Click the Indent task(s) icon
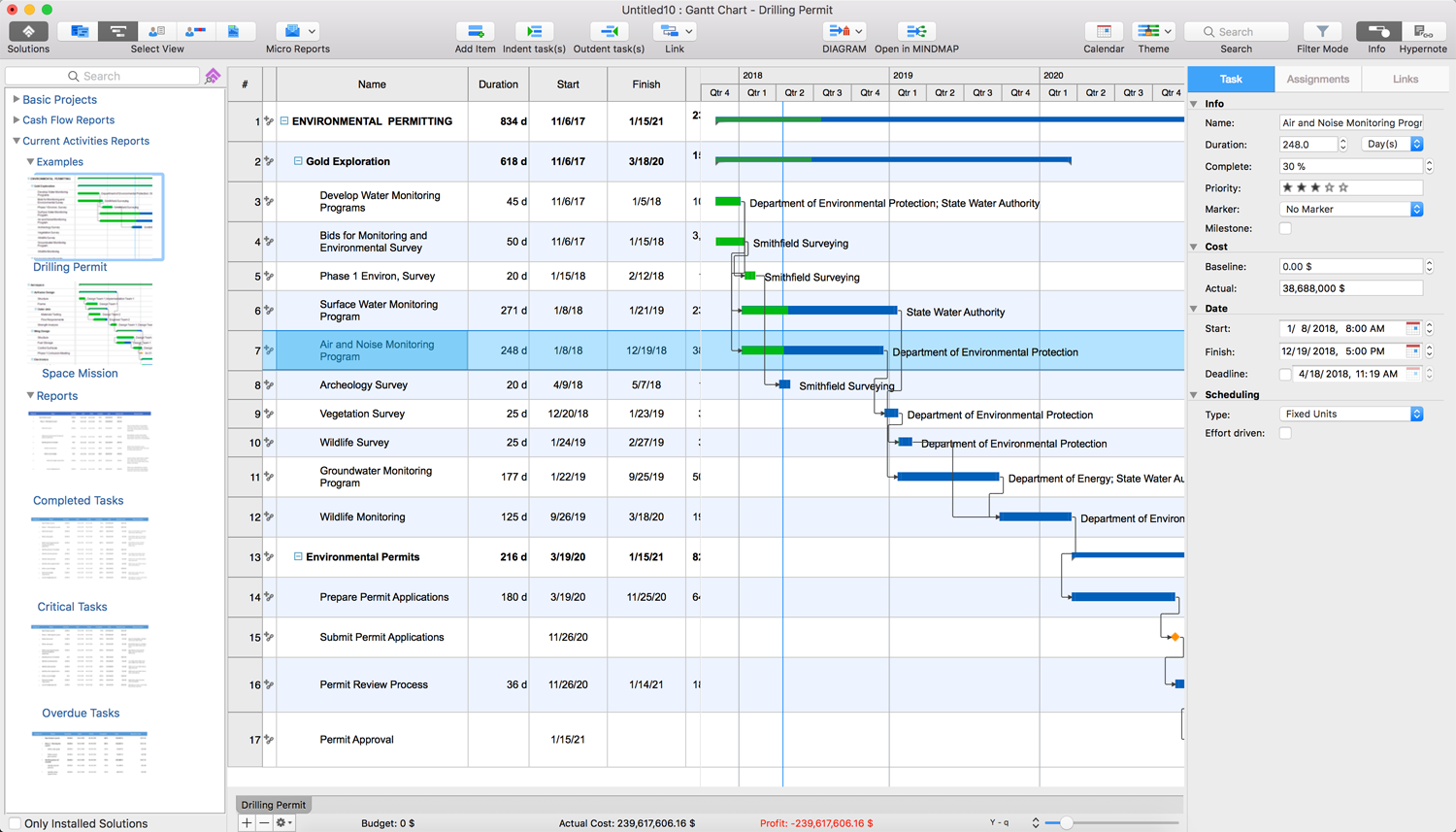 click(x=534, y=32)
